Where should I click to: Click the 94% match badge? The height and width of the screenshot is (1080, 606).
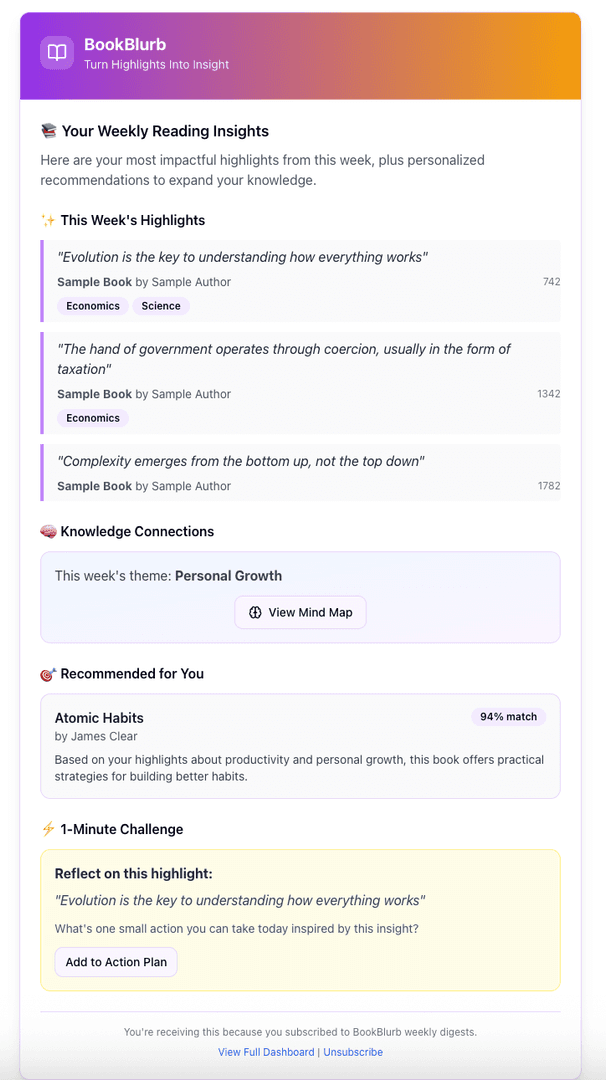point(508,716)
